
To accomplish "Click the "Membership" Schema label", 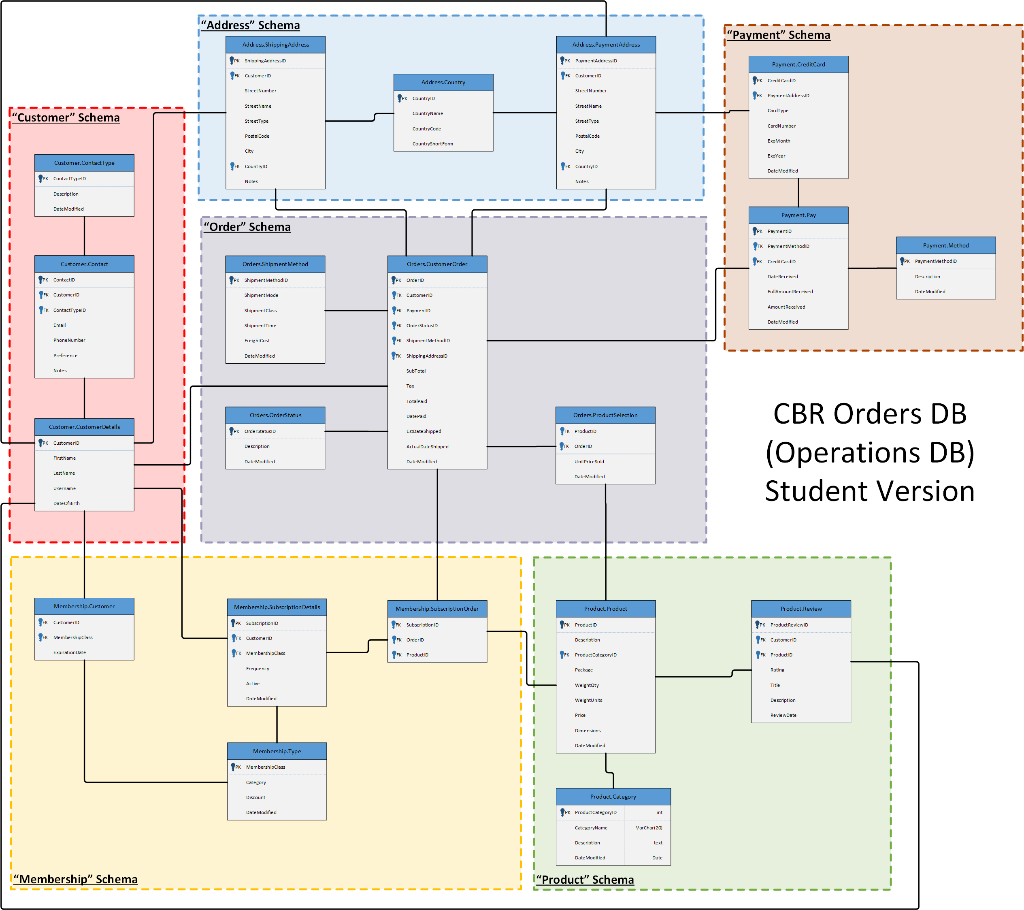I will (73, 881).
